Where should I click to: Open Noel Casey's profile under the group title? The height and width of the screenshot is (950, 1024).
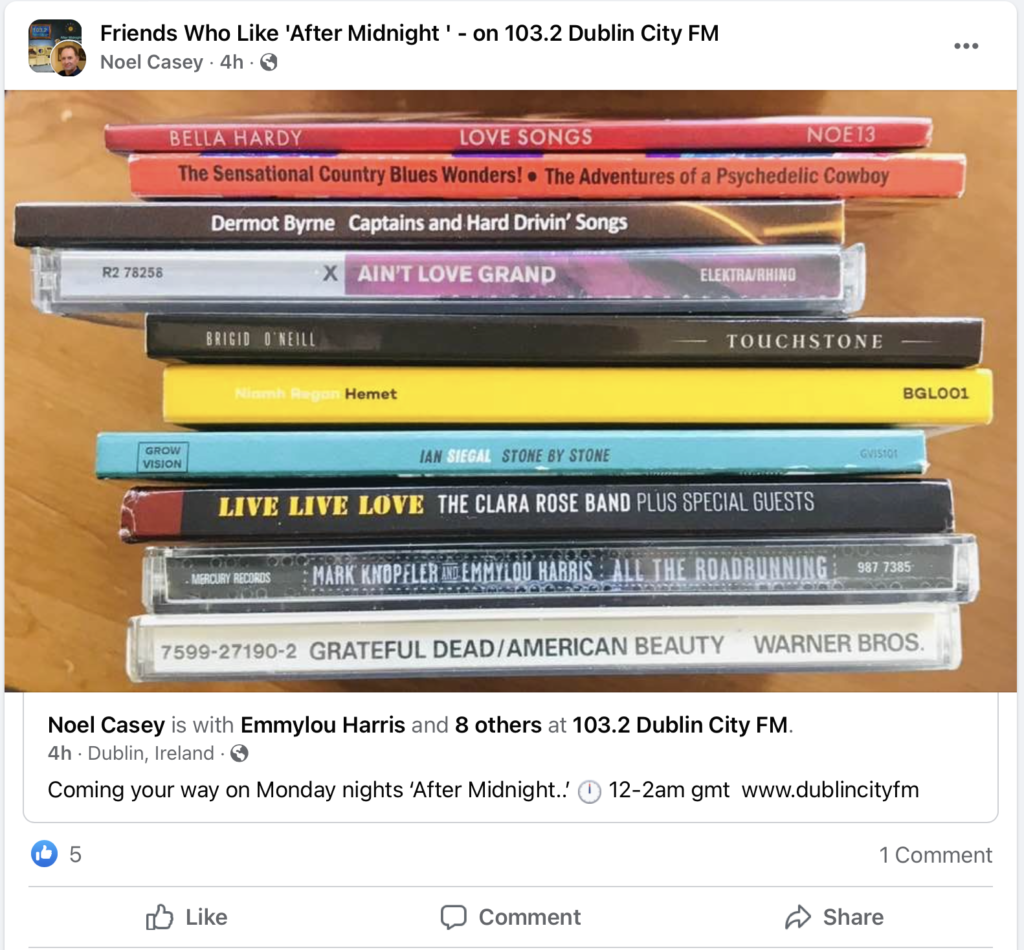coord(152,62)
